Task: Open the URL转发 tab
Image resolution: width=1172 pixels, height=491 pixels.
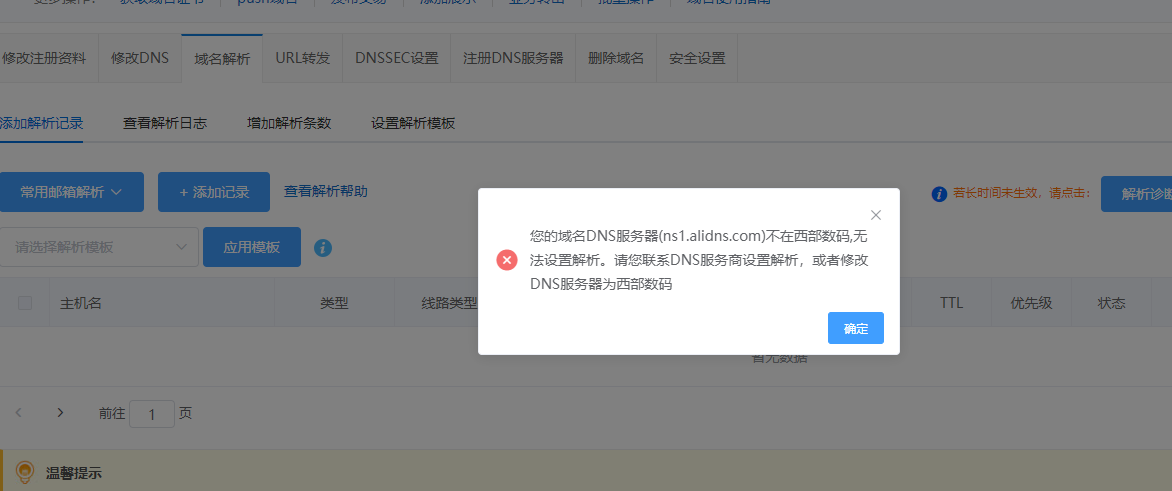Action: (x=302, y=58)
